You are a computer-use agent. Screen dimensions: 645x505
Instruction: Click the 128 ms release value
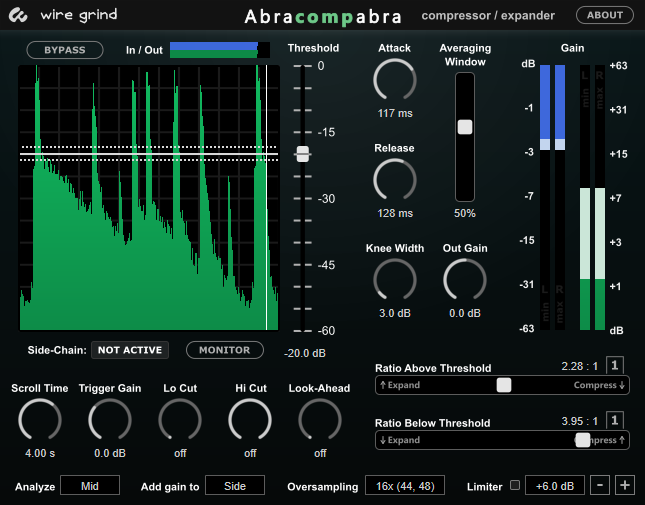395,213
